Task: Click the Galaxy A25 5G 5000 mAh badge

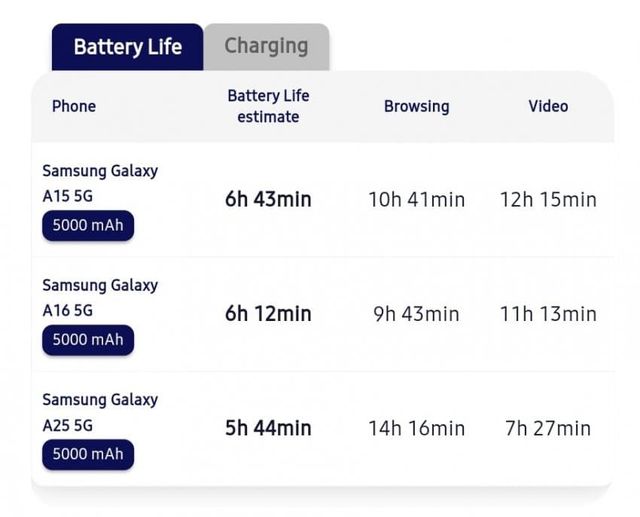Action: (x=88, y=454)
